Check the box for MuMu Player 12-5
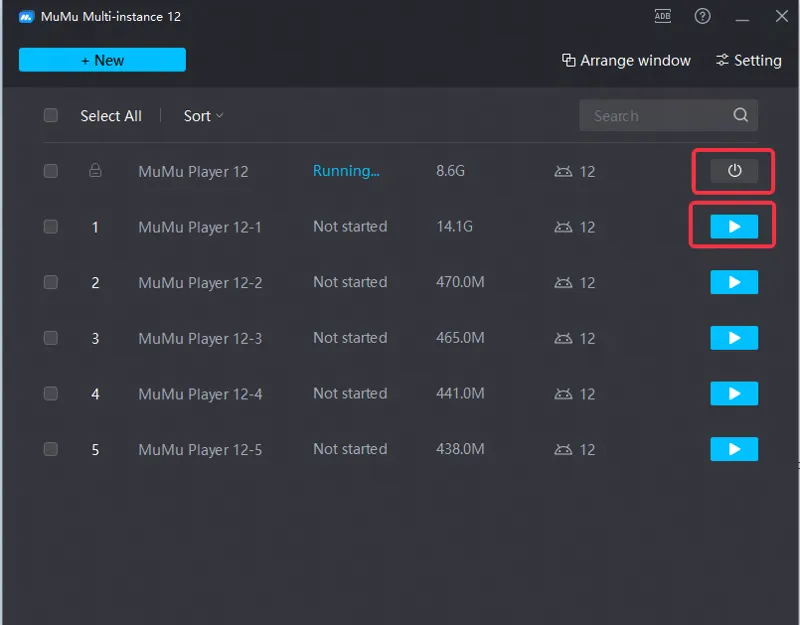The image size is (800, 625). click(x=51, y=449)
